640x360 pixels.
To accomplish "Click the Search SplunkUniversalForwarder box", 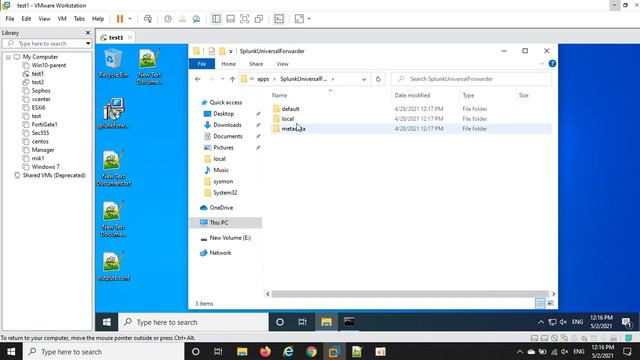I will [471, 79].
